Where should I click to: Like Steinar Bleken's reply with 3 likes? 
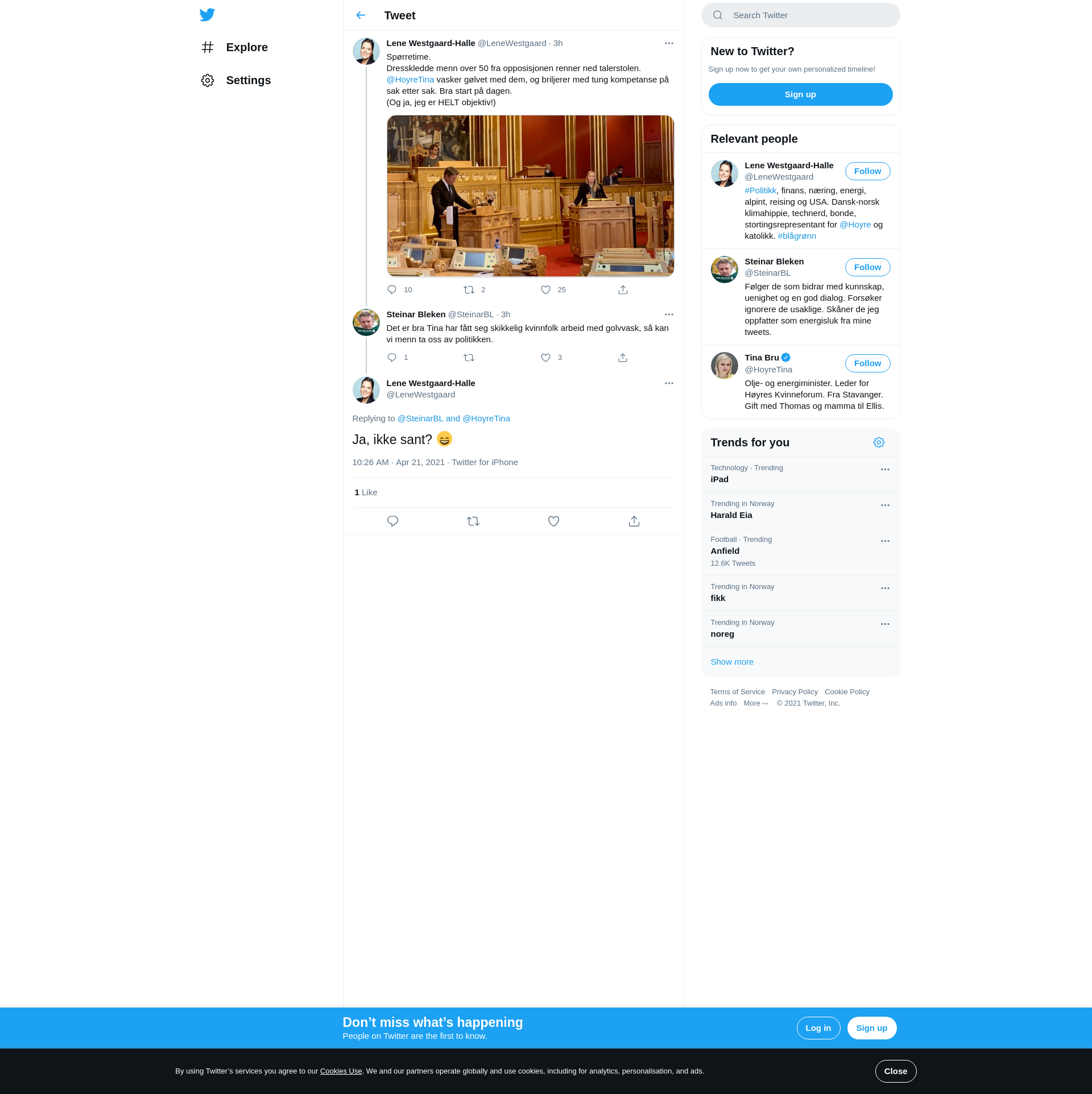(545, 358)
